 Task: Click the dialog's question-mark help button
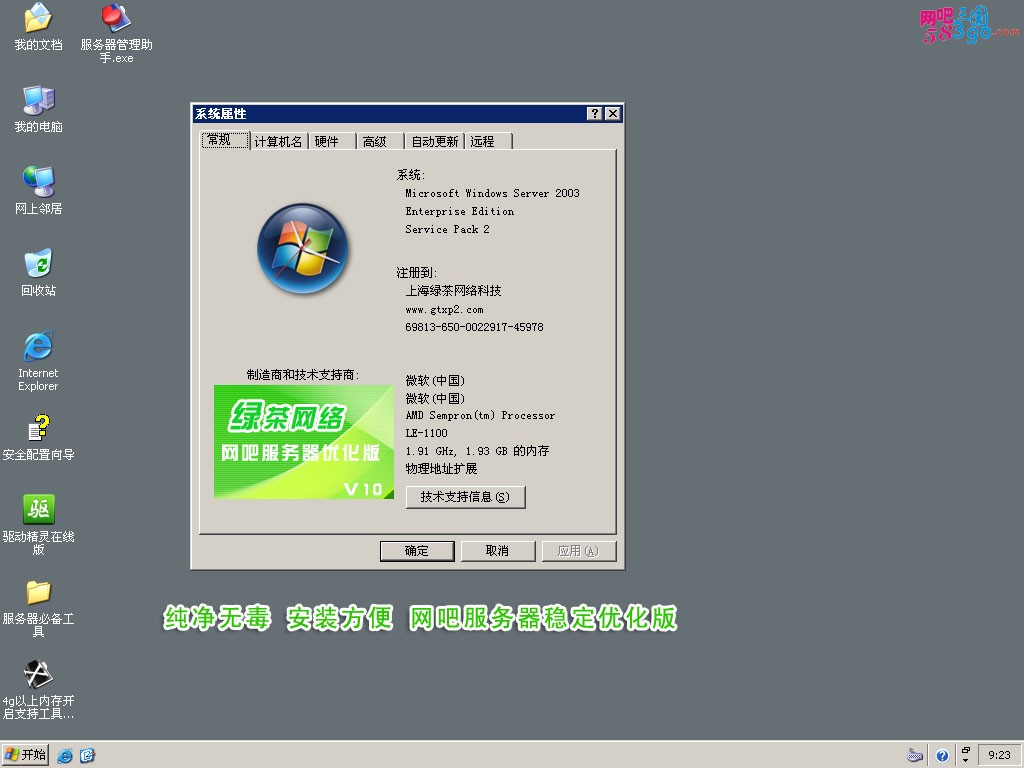point(594,114)
